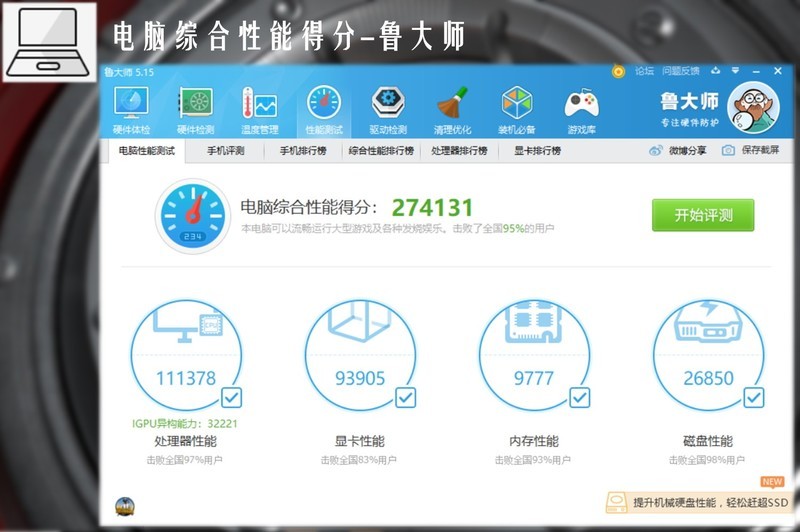This screenshot has height=532, width=800.
Task: Click the 内存性能 label
Action: point(534,441)
